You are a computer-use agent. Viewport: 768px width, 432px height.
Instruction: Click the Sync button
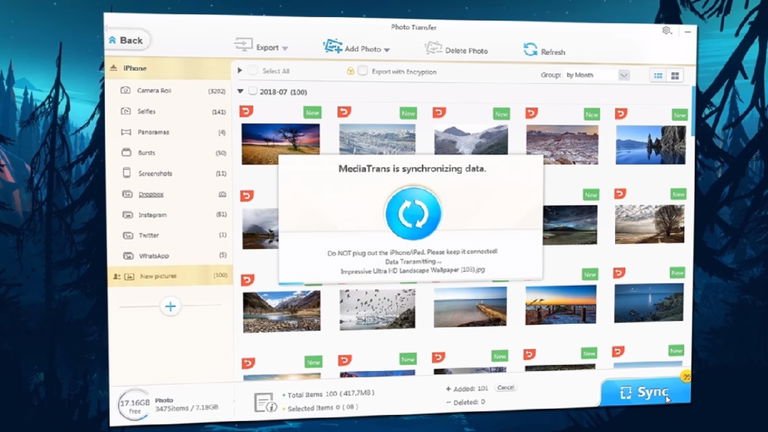point(645,392)
